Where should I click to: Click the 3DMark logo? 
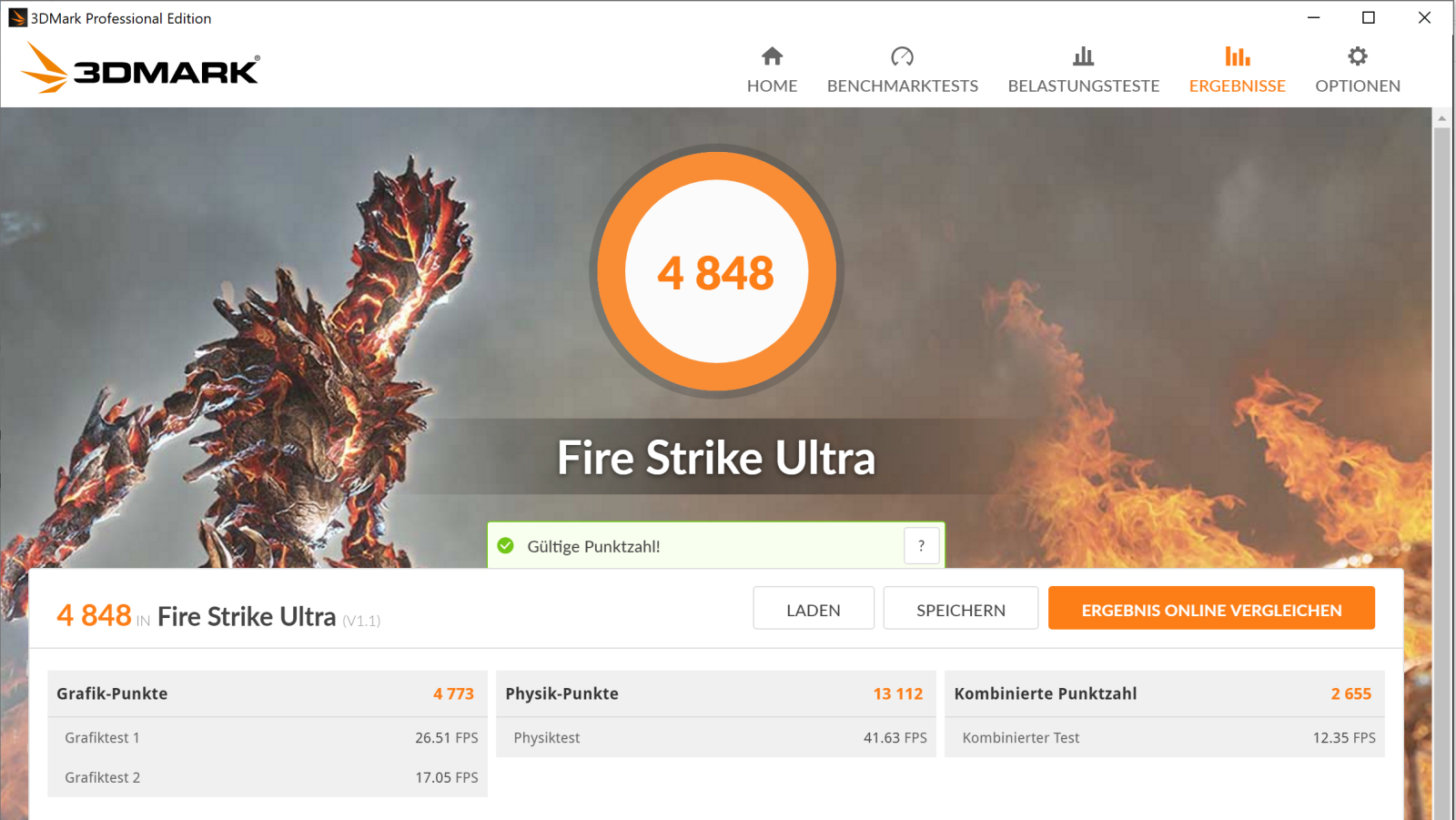point(140,68)
